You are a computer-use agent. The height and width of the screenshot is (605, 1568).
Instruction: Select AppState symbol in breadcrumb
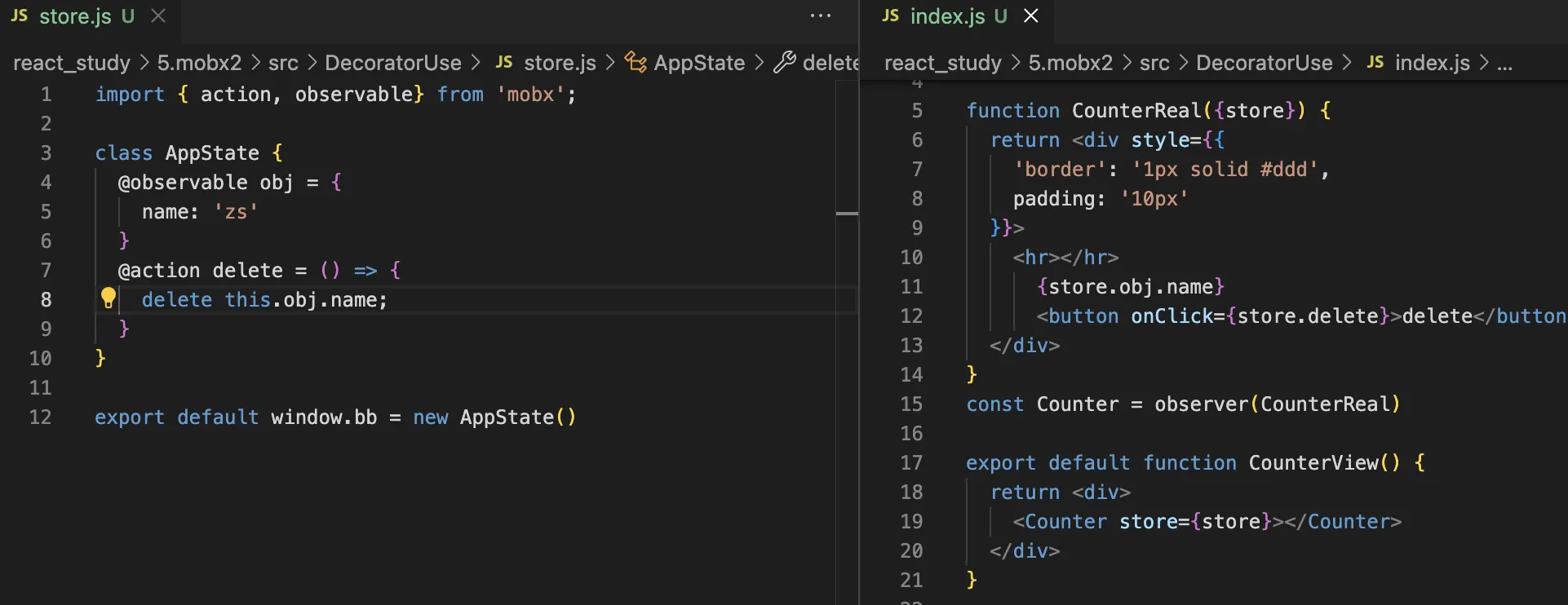pyautogui.click(x=699, y=63)
